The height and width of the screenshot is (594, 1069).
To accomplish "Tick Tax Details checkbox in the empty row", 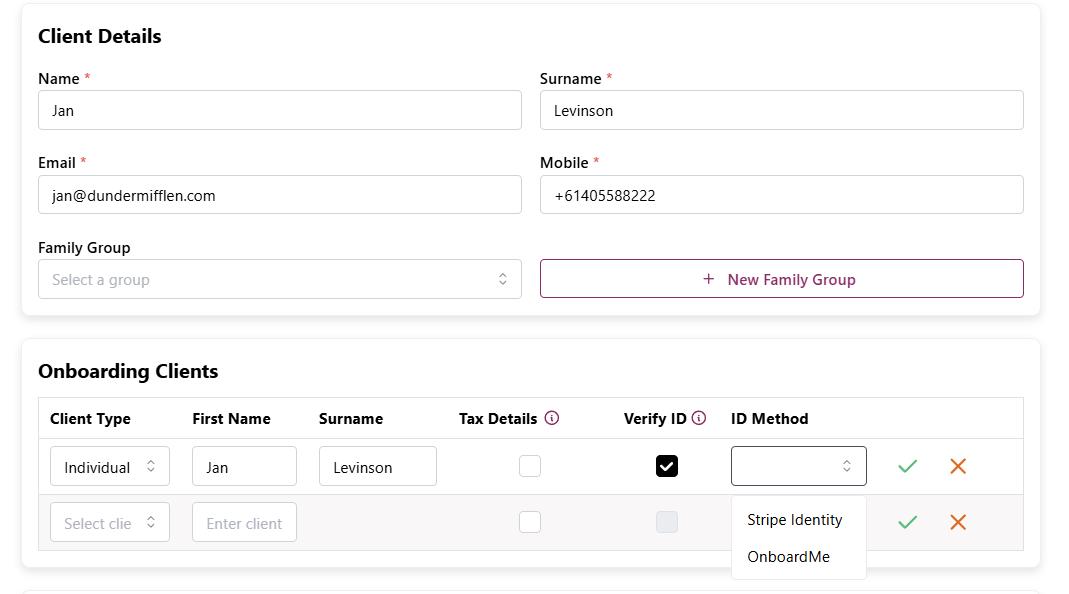I will [530, 522].
